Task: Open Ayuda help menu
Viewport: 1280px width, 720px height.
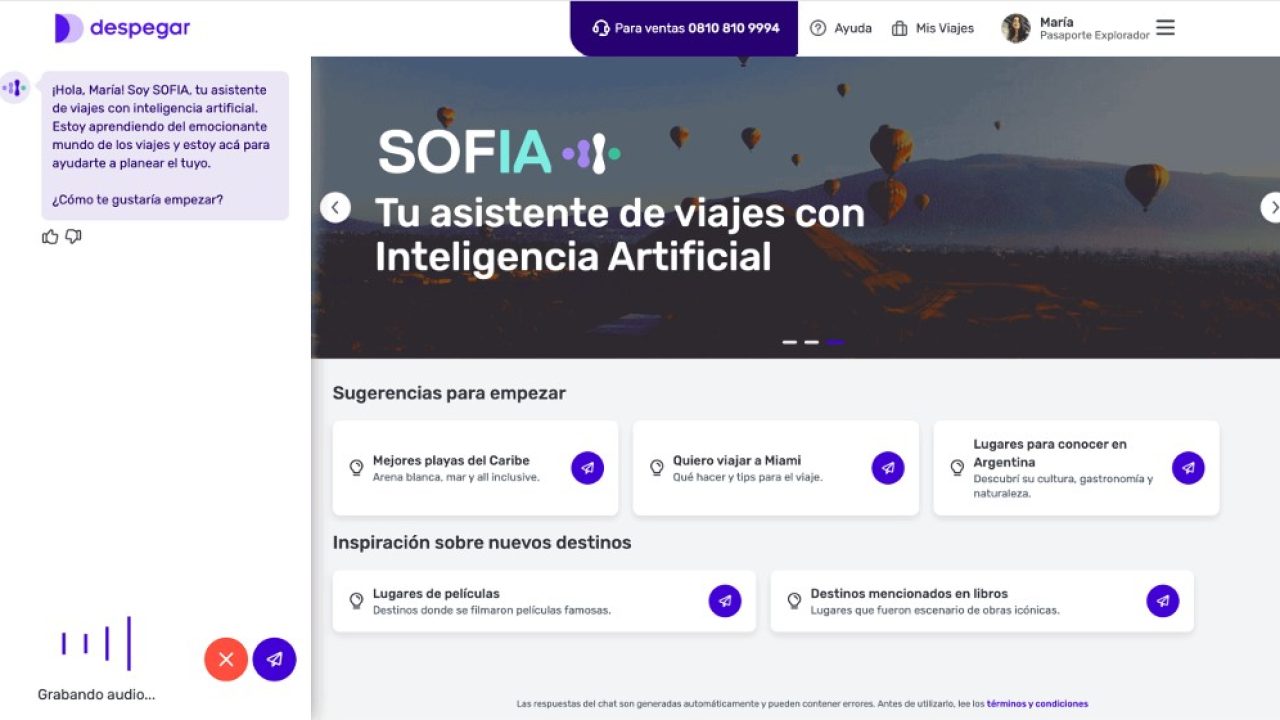Action: pyautogui.click(x=841, y=28)
